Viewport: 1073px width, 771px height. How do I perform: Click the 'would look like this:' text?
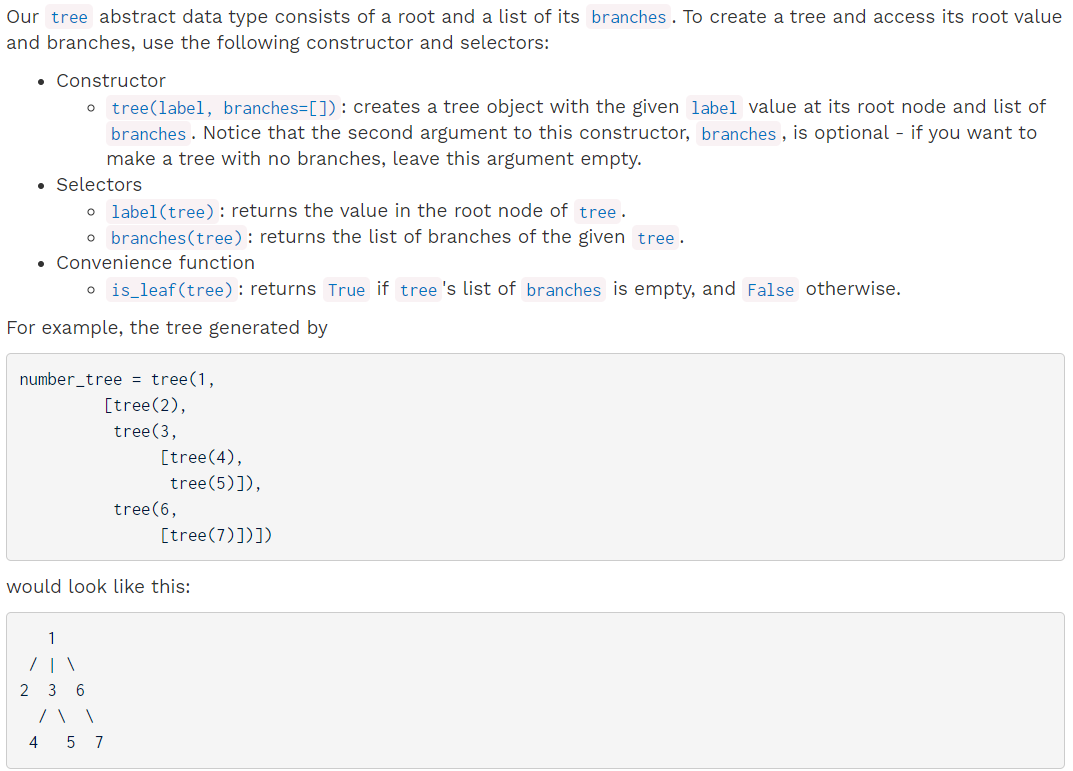pyautogui.click(x=99, y=587)
